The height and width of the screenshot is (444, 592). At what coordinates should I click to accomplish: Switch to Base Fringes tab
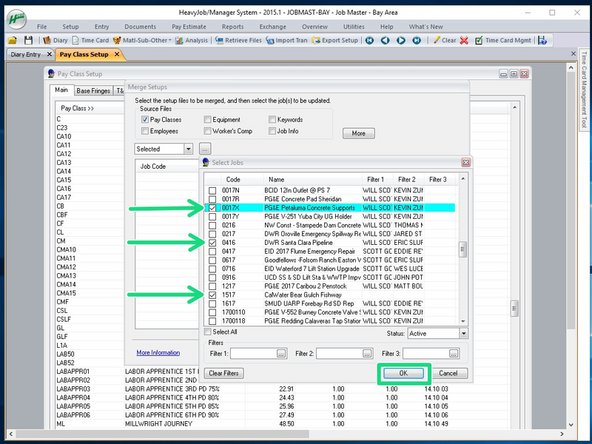(93, 91)
